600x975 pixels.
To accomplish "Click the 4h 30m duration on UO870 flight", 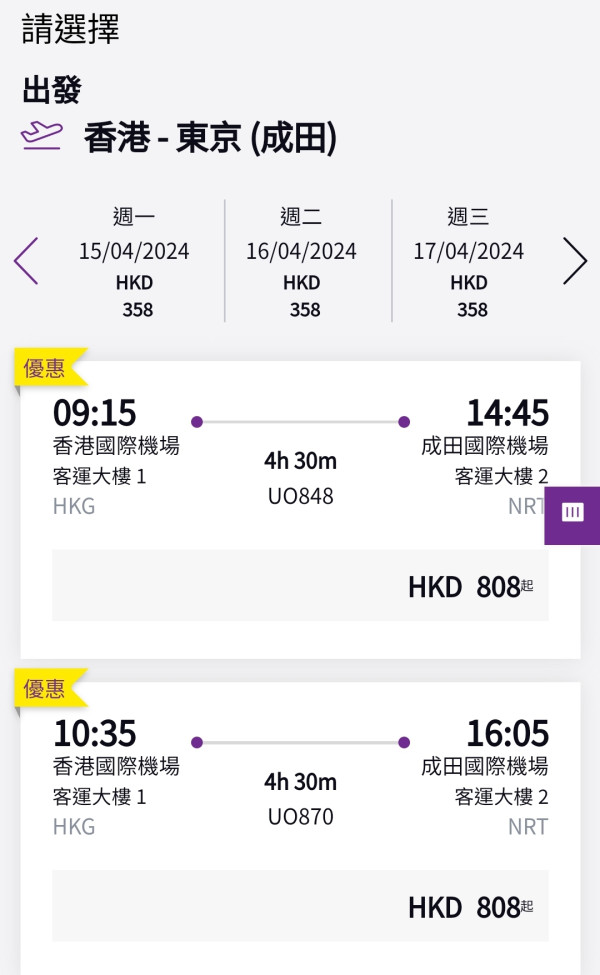I will (301, 783).
